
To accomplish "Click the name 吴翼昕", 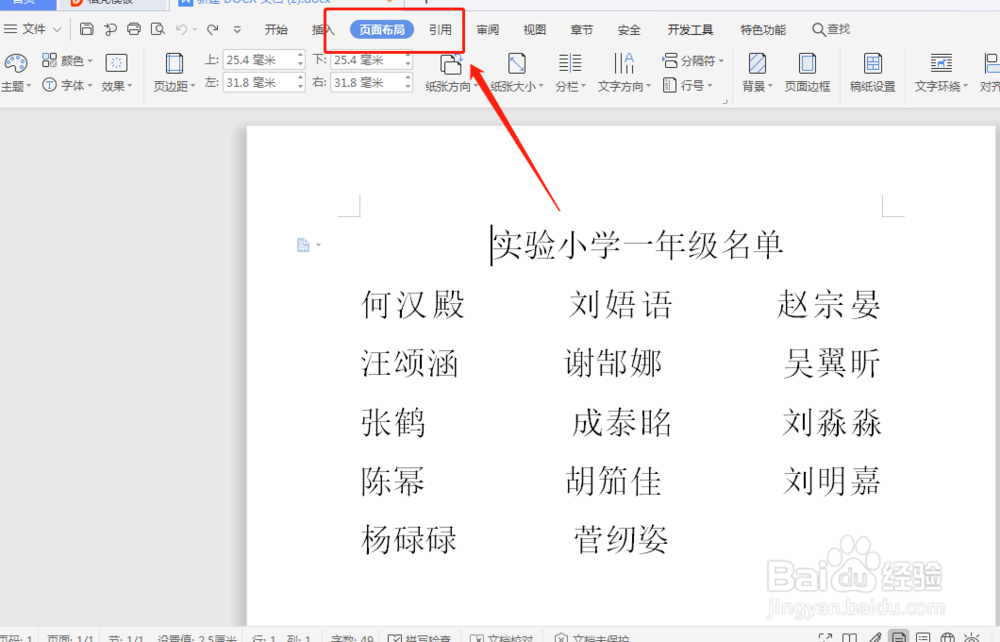I will click(x=832, y=363).
